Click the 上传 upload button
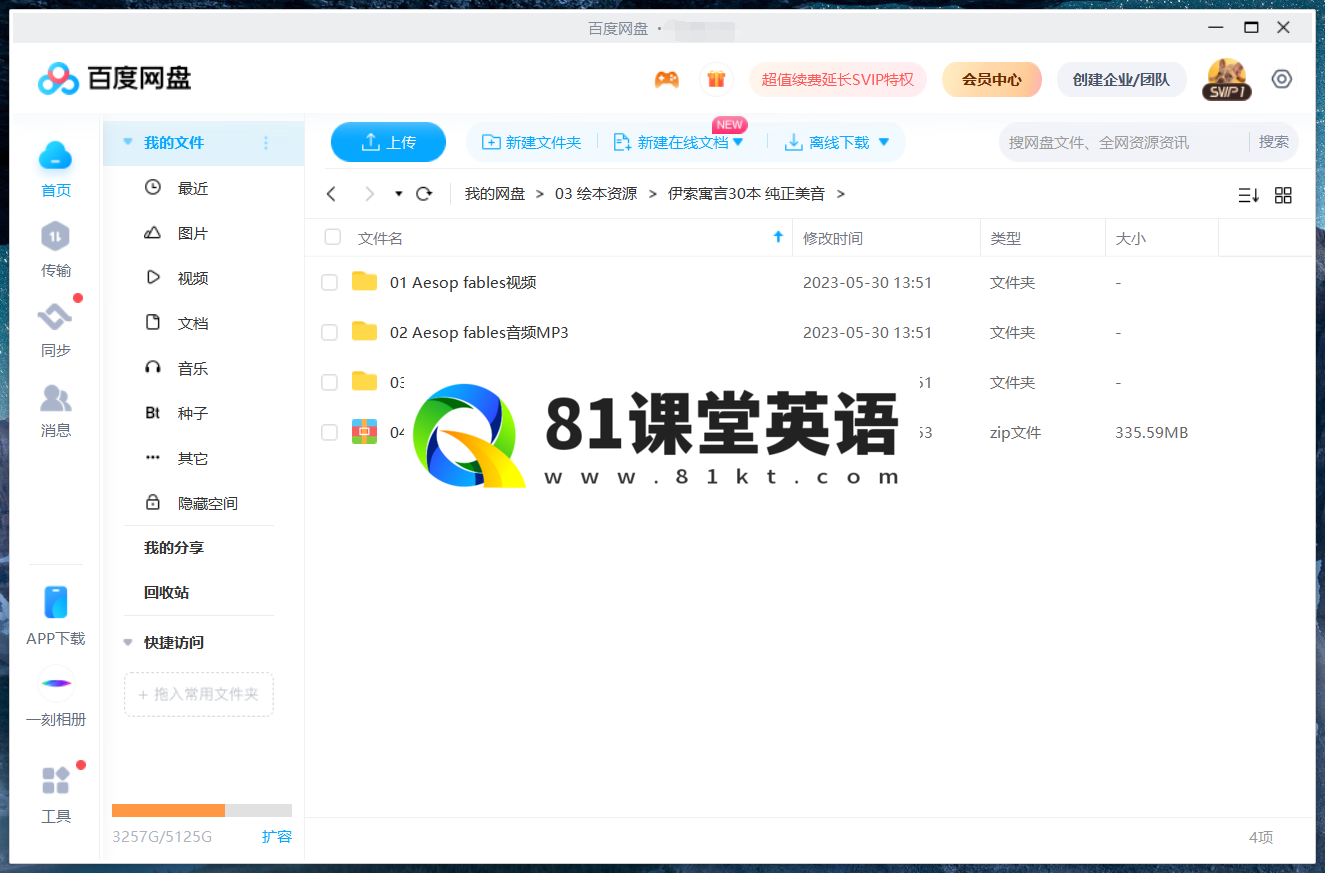Image resolution: width=1325 pixels, height=873 pixels. click(388, 142)
